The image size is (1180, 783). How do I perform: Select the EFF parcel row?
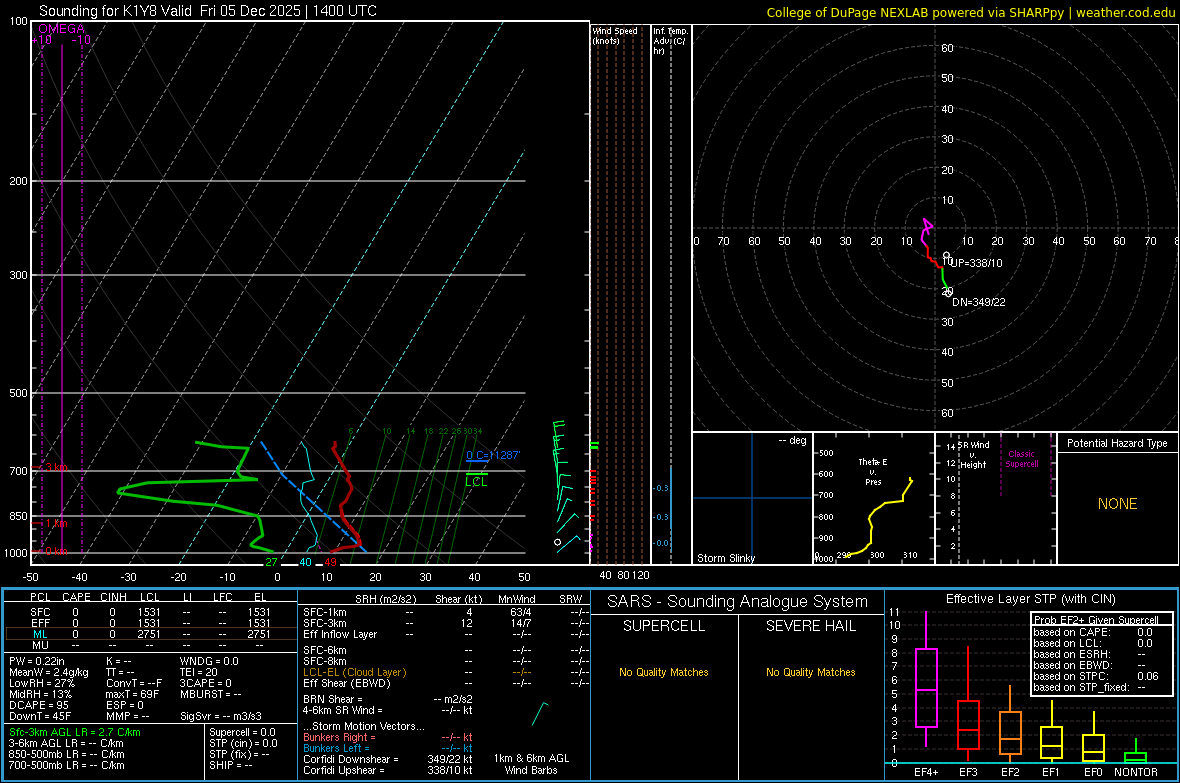click(x=150, y=623)
